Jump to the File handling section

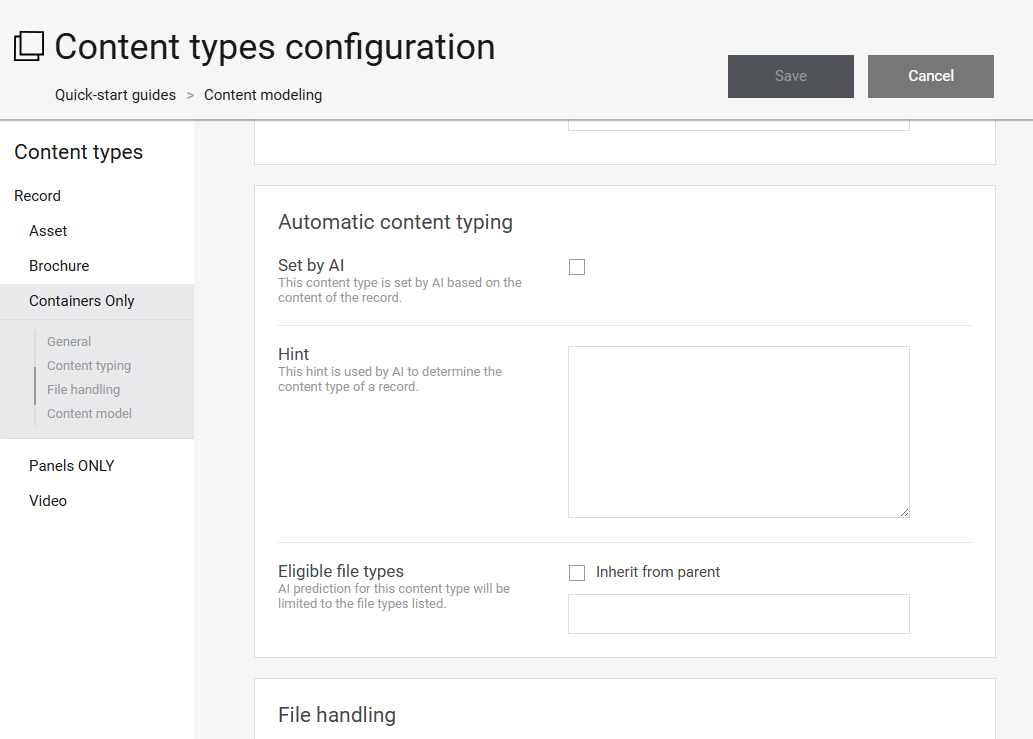[x=83, y=390]
